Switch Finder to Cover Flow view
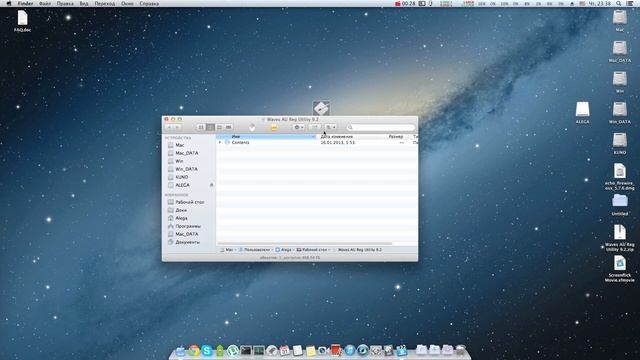This screenshot has height=360, width=640. (x=228, y=127)
